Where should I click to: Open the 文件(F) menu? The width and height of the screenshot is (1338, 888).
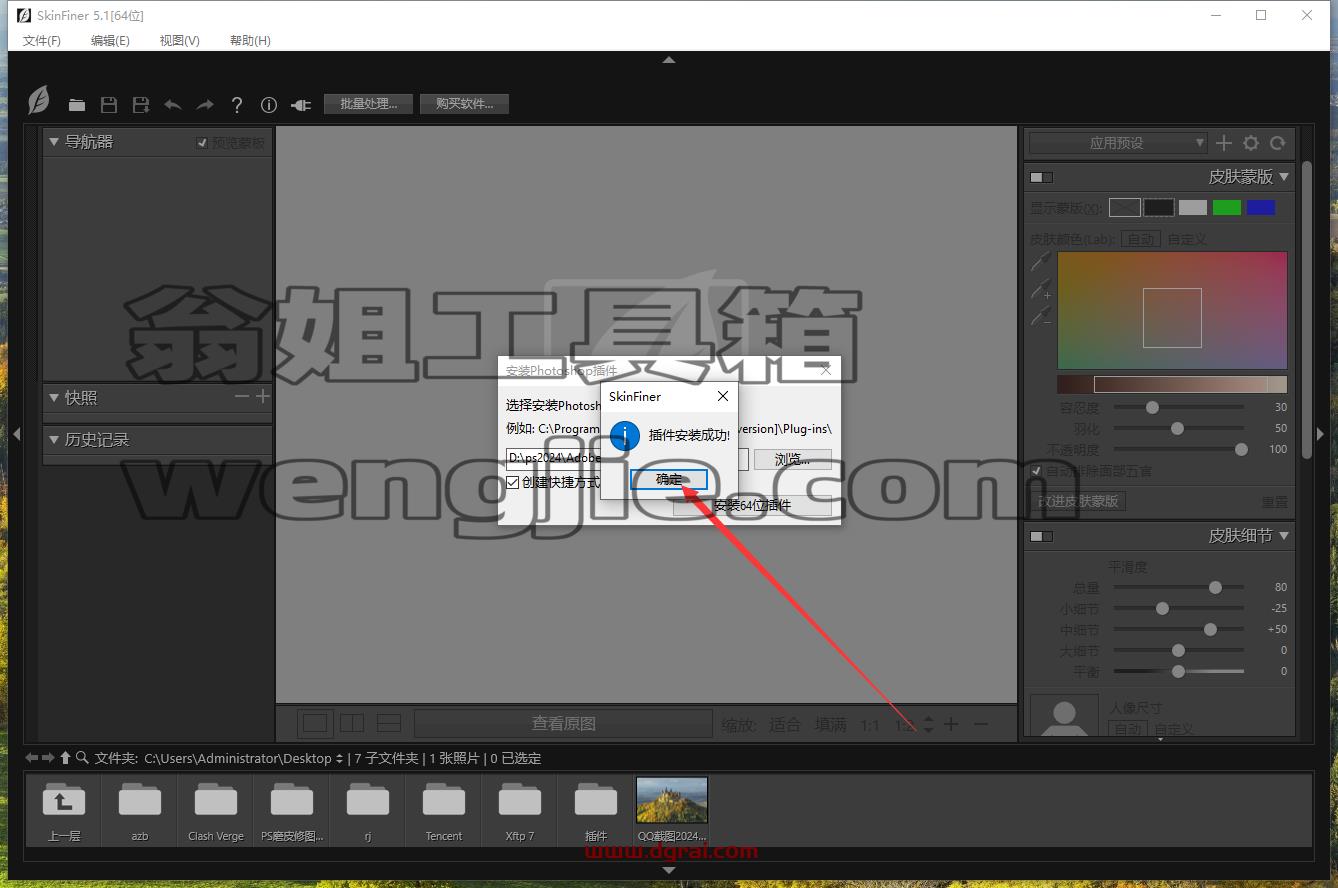(42, 40)
